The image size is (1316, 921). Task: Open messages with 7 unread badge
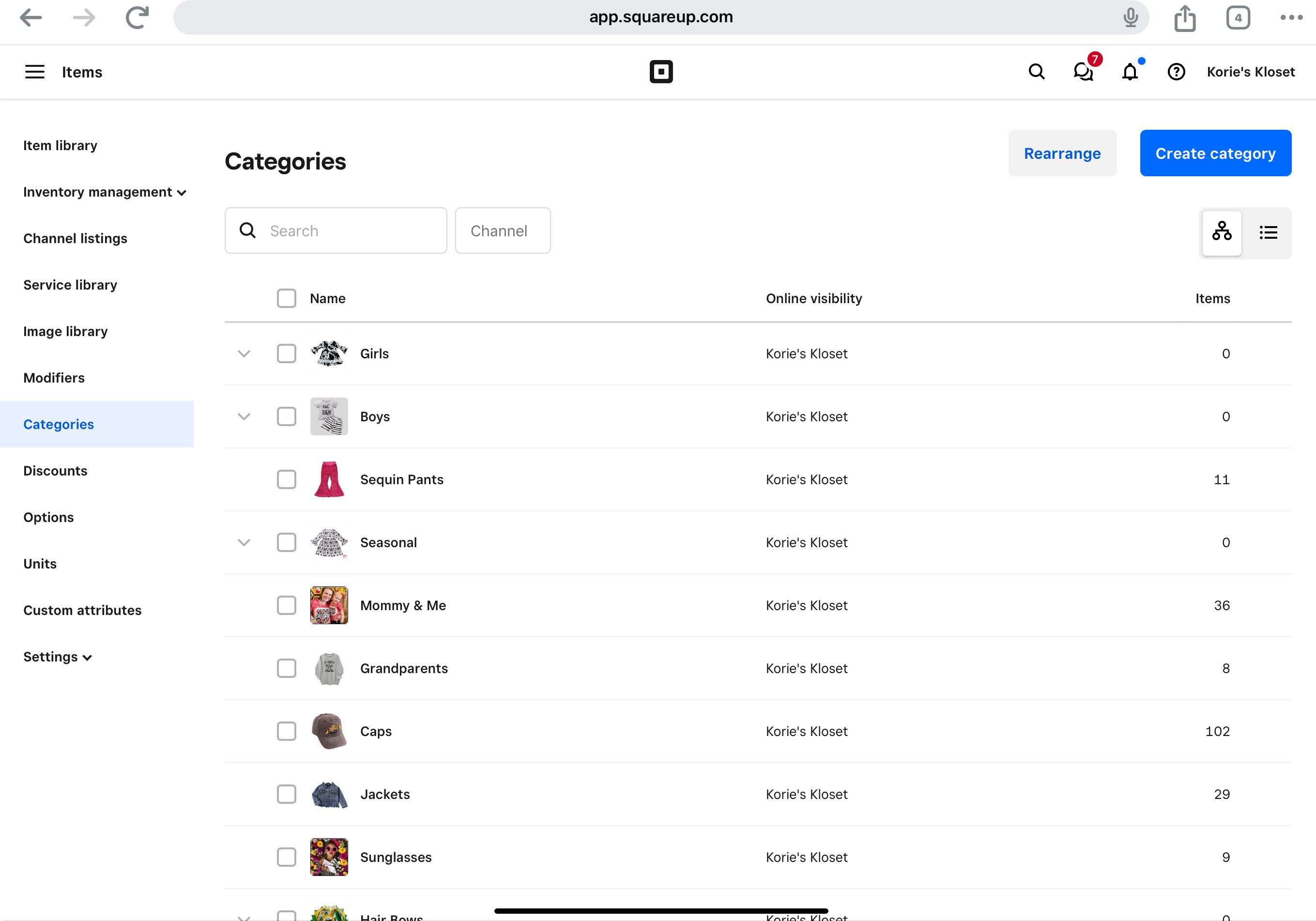(1084, 71)
